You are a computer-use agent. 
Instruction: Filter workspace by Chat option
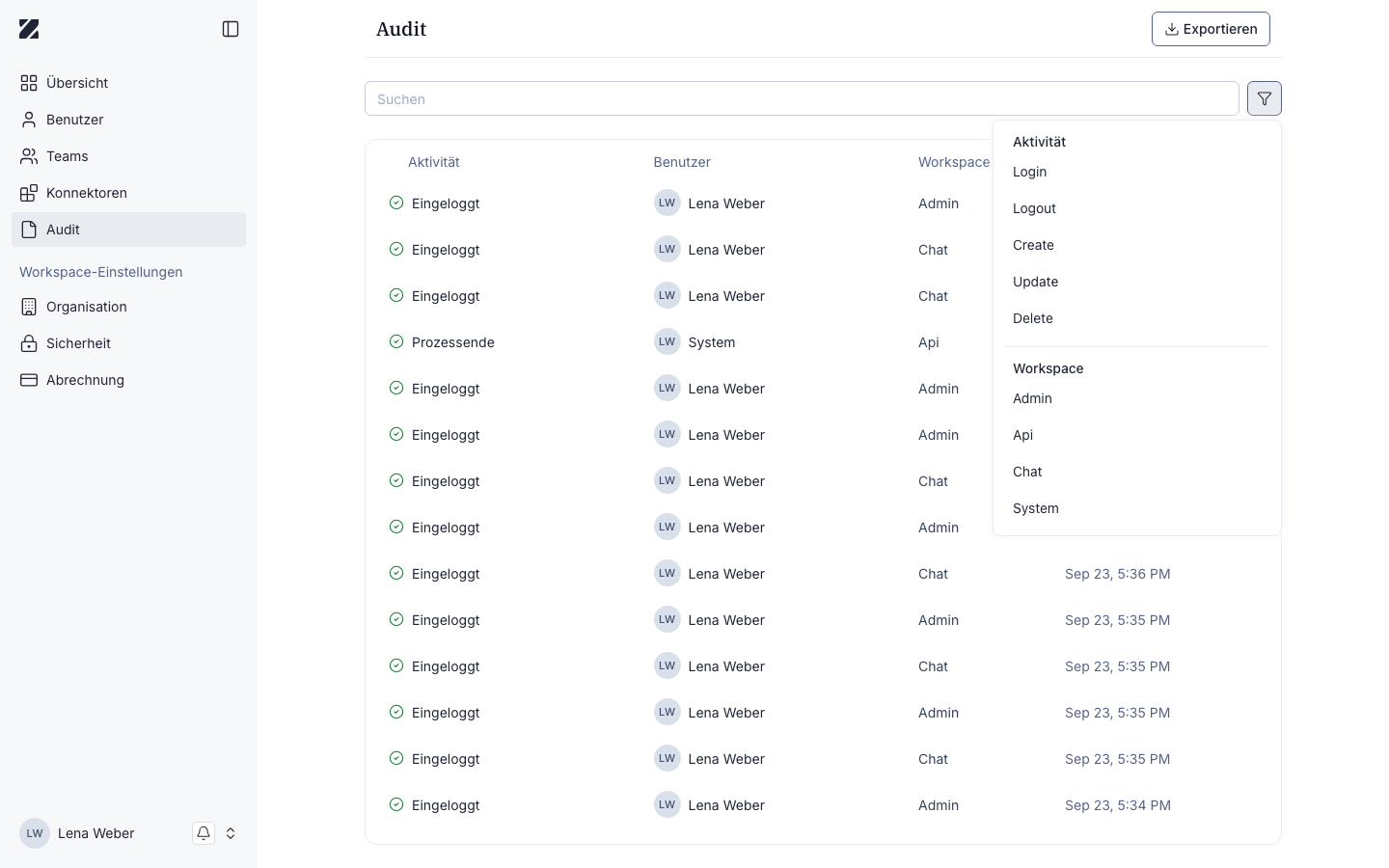point(1137,472)
